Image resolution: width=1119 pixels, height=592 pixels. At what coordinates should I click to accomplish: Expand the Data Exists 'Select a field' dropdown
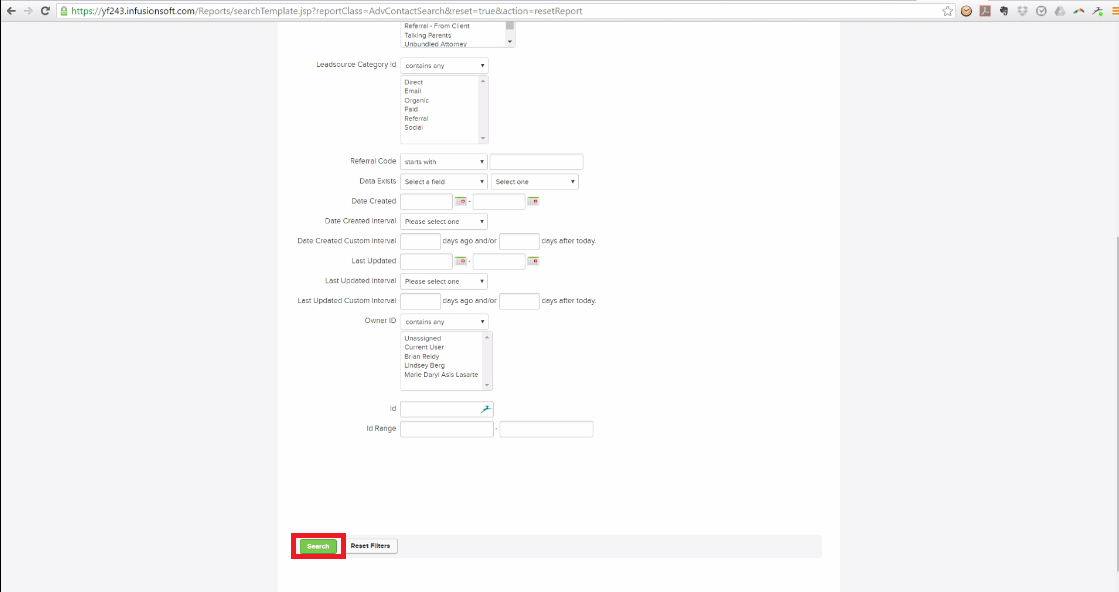click(444, 182)
